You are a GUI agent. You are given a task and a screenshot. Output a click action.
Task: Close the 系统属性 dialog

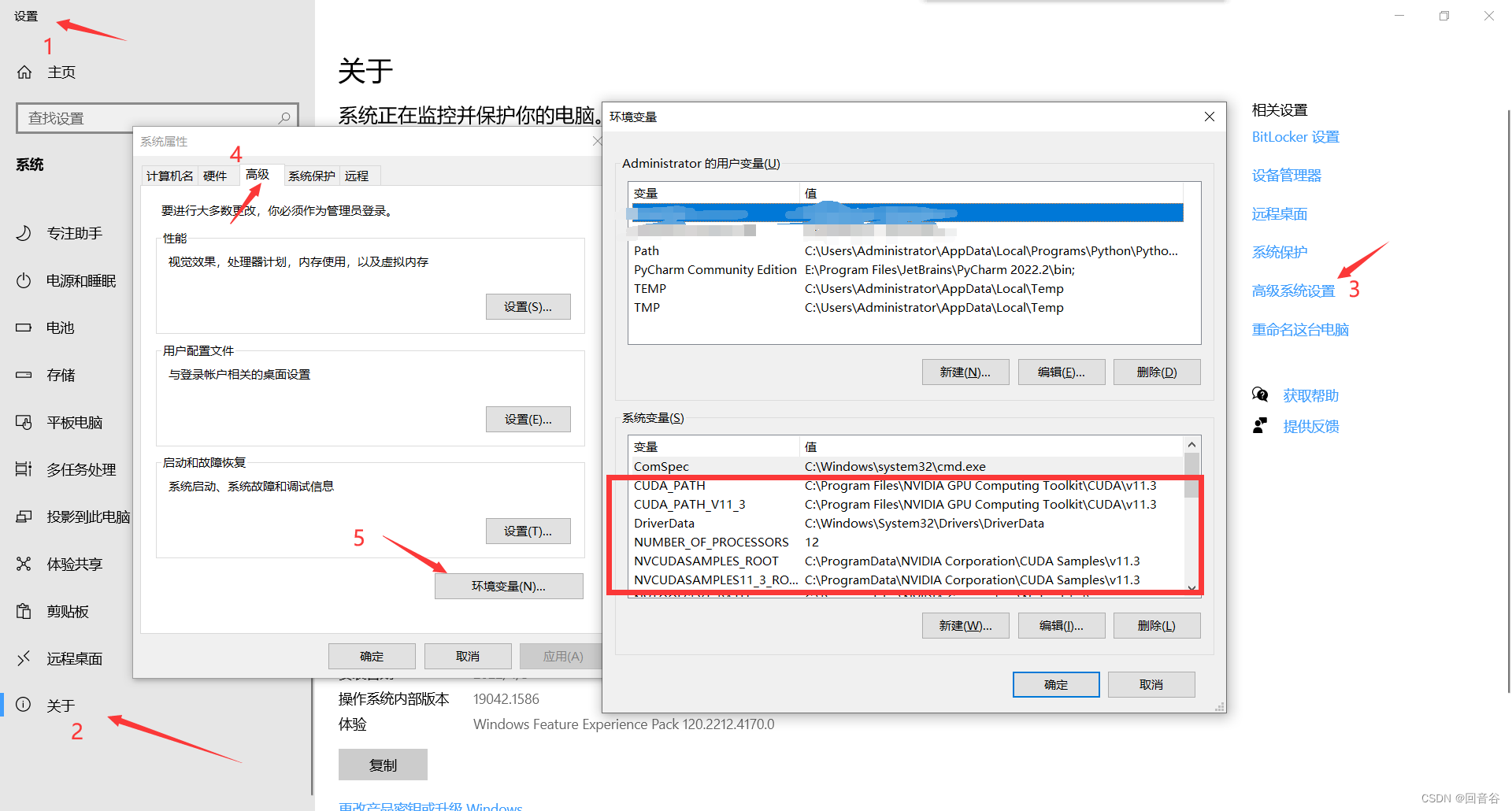[x=597, y=141]
